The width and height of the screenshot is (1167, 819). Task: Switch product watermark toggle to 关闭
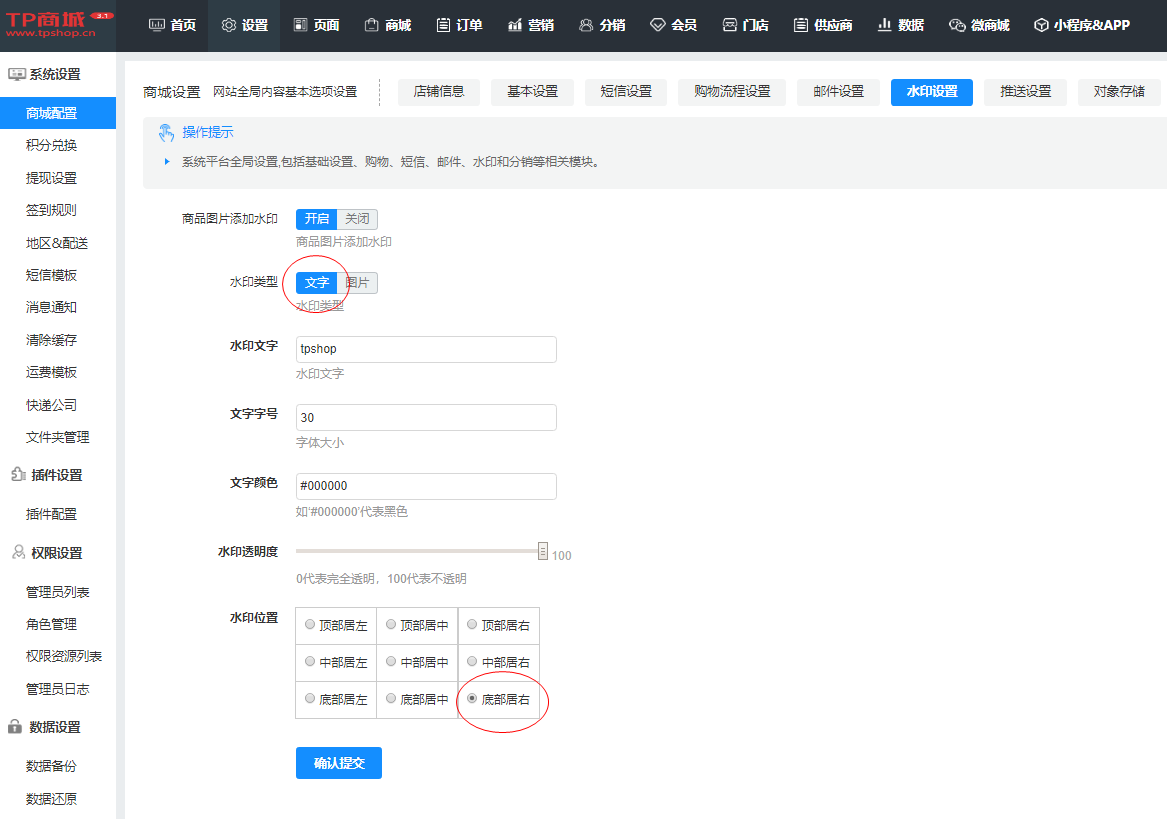[x=357, y=219]
